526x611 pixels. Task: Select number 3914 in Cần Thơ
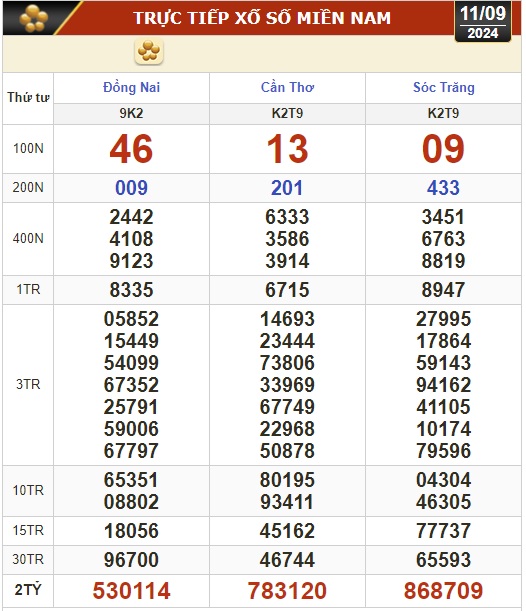287,261
